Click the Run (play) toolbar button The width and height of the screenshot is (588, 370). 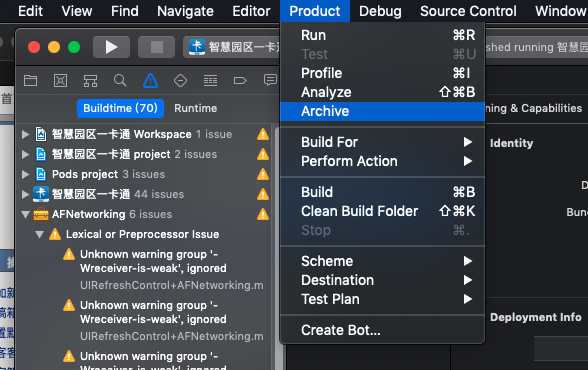coord(111,47)
